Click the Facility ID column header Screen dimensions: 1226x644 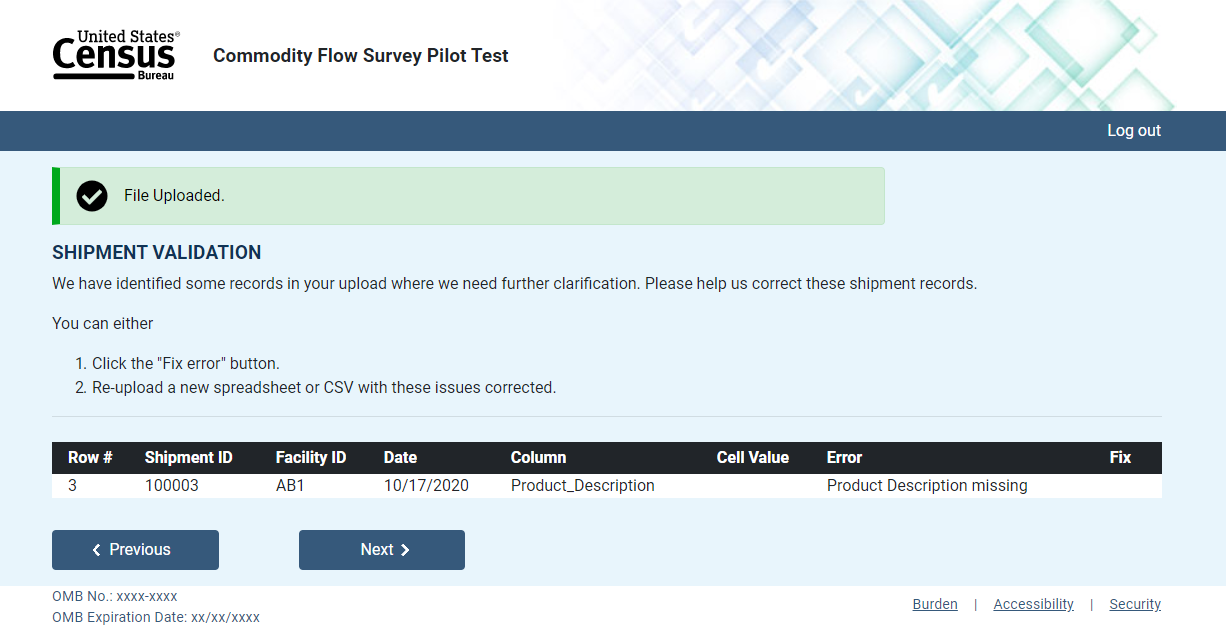click(x=311, y=458)
